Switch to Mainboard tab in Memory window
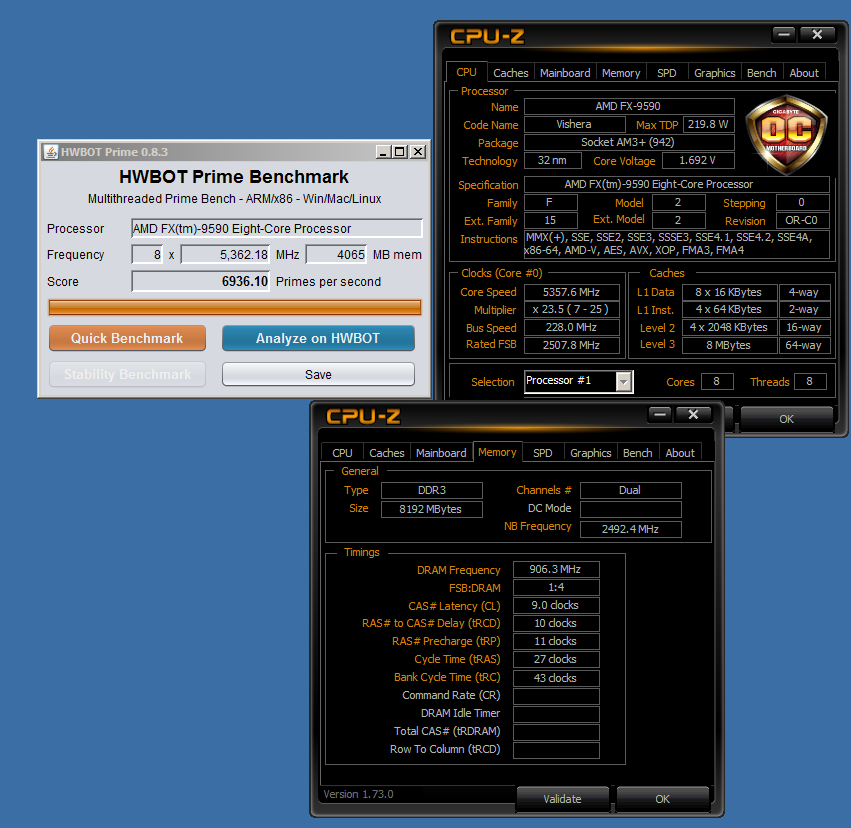The image size is (851, 828). [x=441, y=453]
